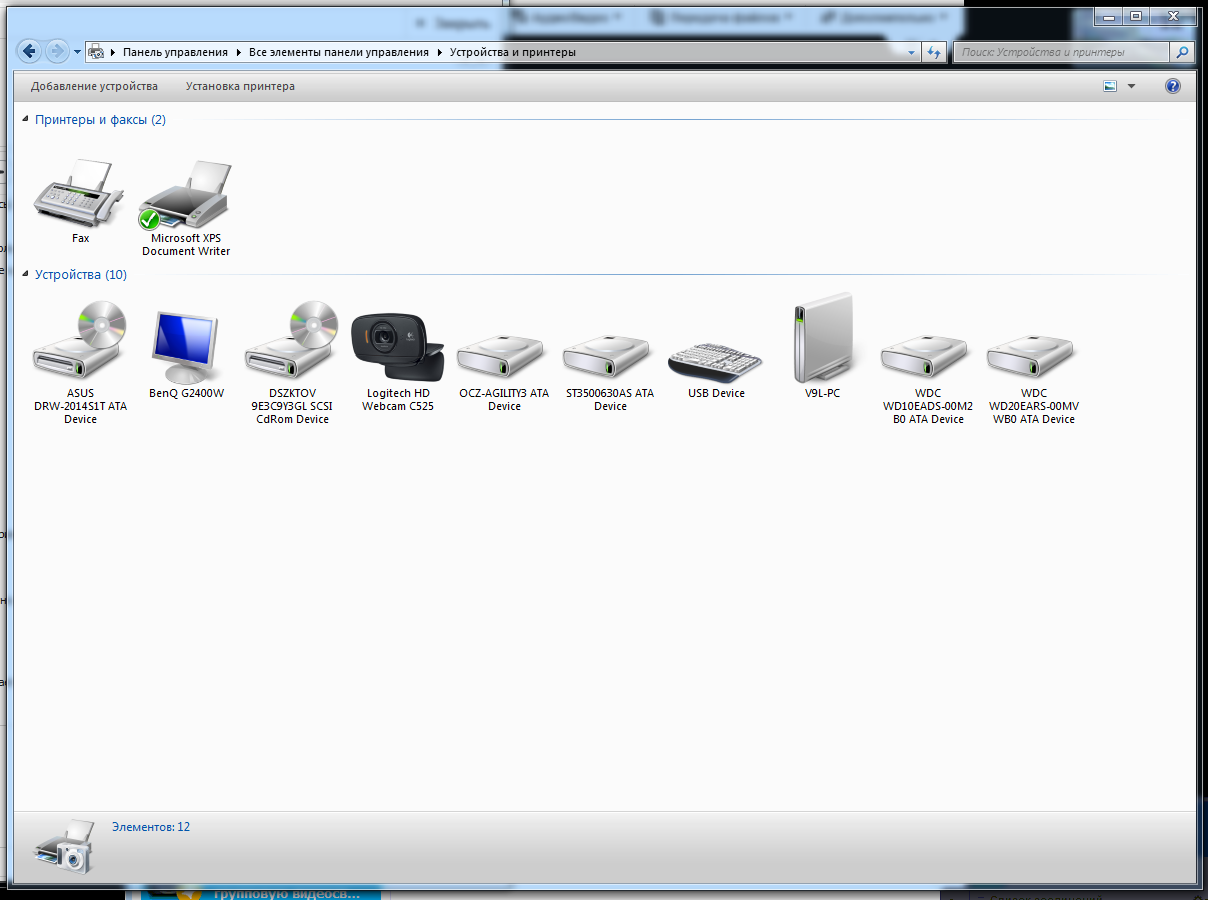The image size is (1208, 900).
Task: Click the 'BenQ G2400W' label text
Action: [x=186, y=393]
